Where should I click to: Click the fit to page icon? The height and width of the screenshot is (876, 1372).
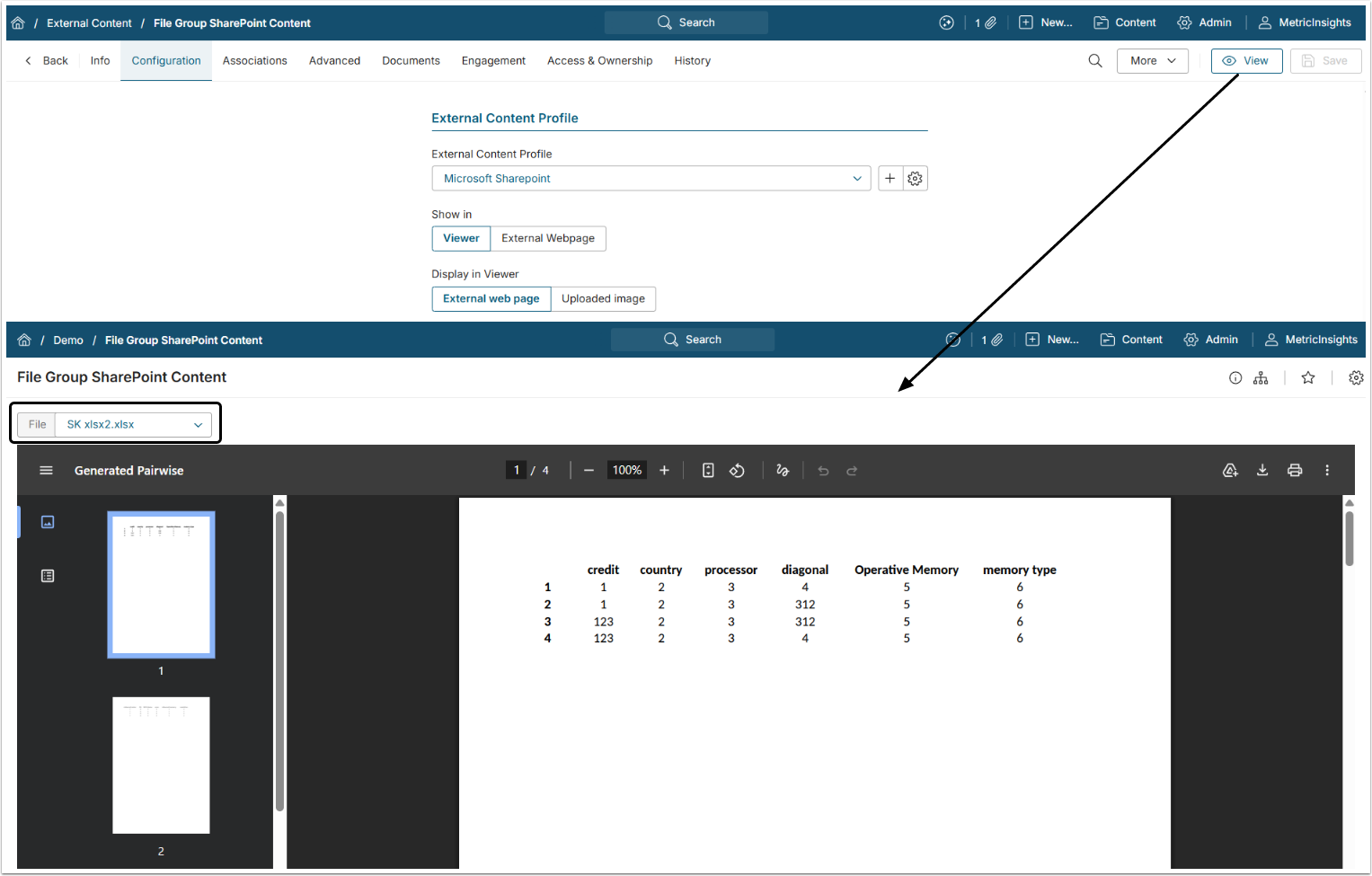[708, 471]
